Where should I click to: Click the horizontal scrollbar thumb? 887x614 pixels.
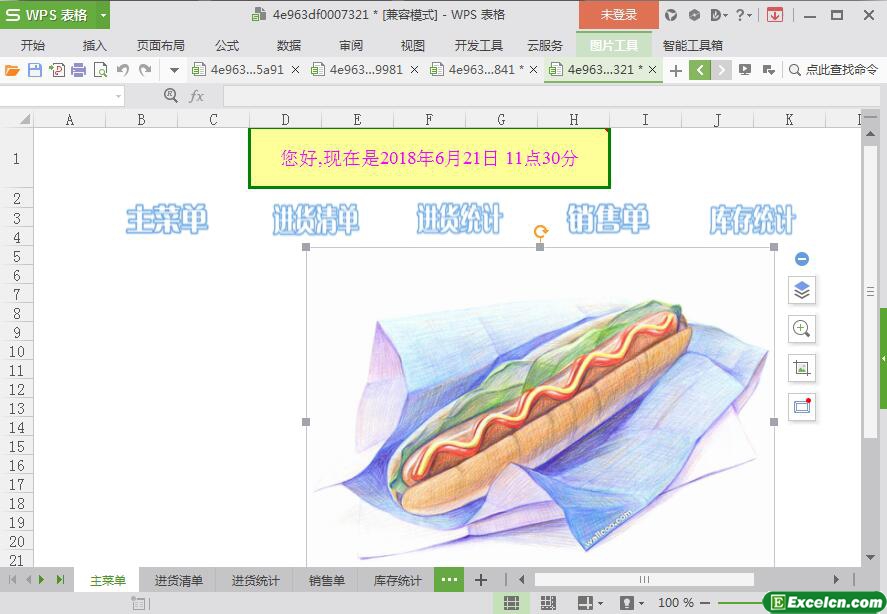[644, 579]
